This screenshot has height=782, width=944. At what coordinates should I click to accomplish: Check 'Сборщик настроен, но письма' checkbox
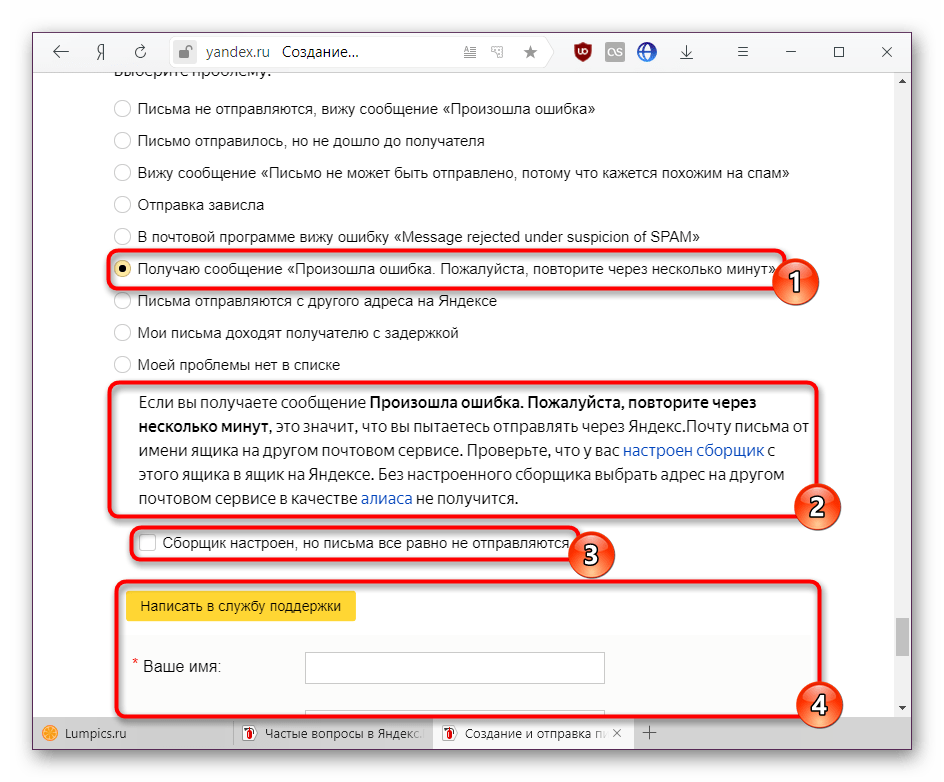[x=148, y=542]
